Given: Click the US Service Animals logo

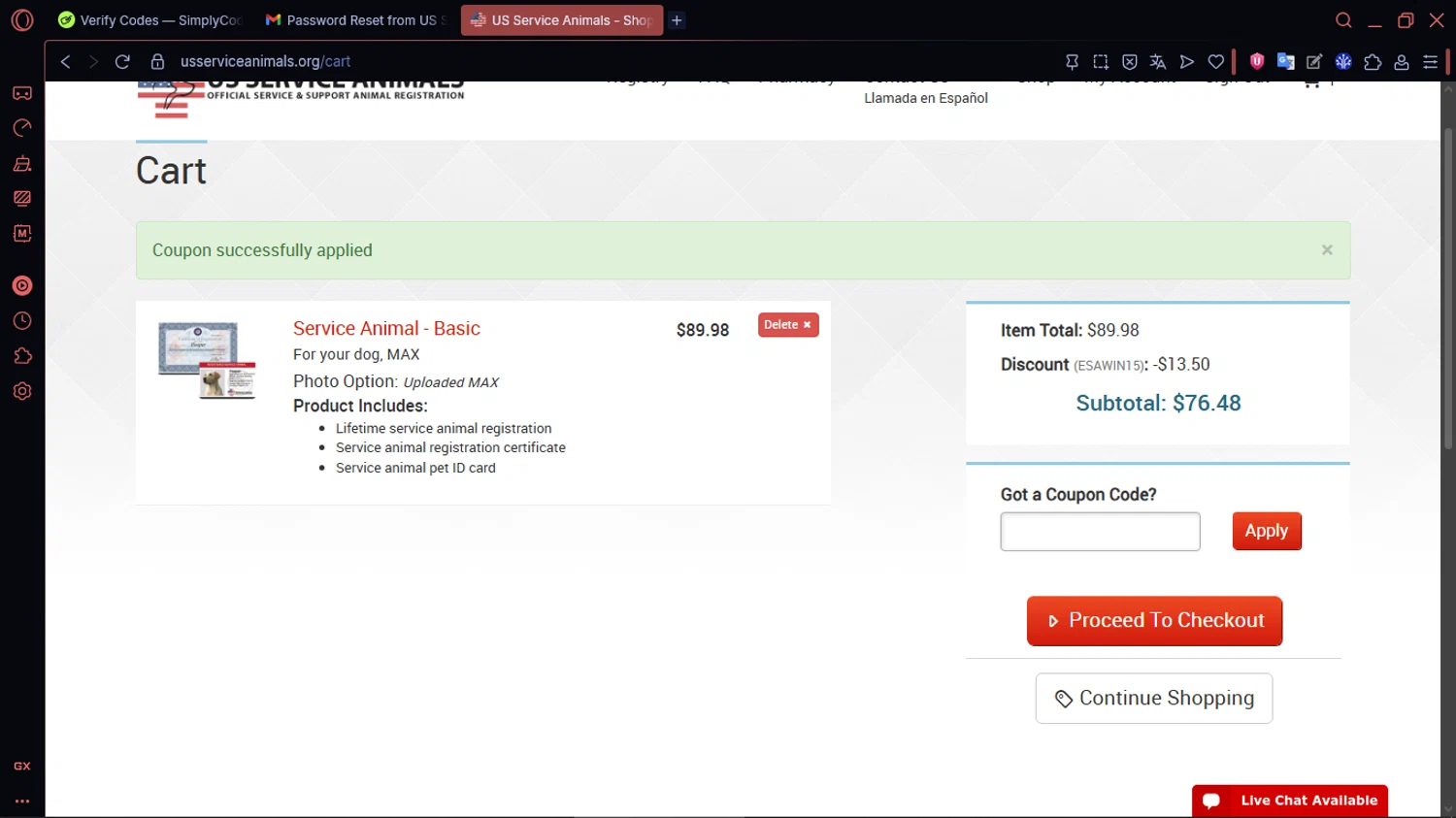Looking at the screenshot, I should point(301,99).
